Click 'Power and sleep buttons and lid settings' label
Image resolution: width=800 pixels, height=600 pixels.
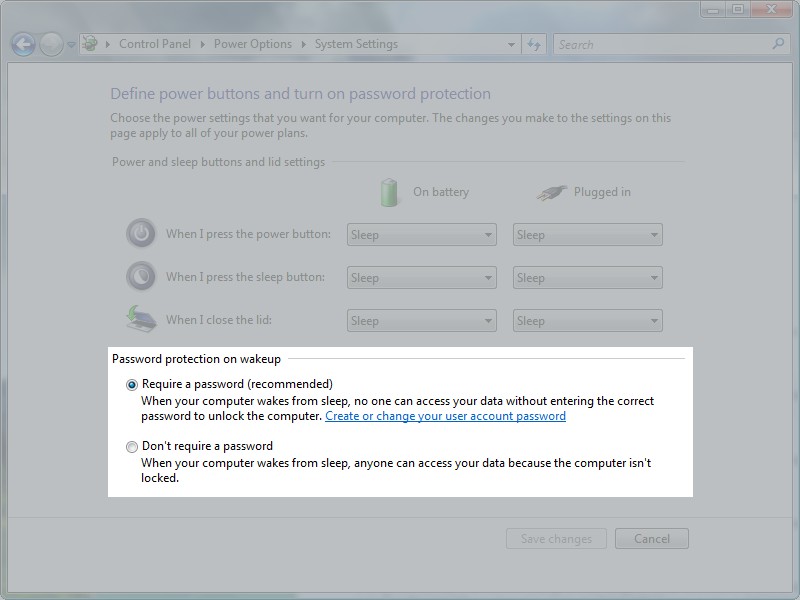pos(218,162)
